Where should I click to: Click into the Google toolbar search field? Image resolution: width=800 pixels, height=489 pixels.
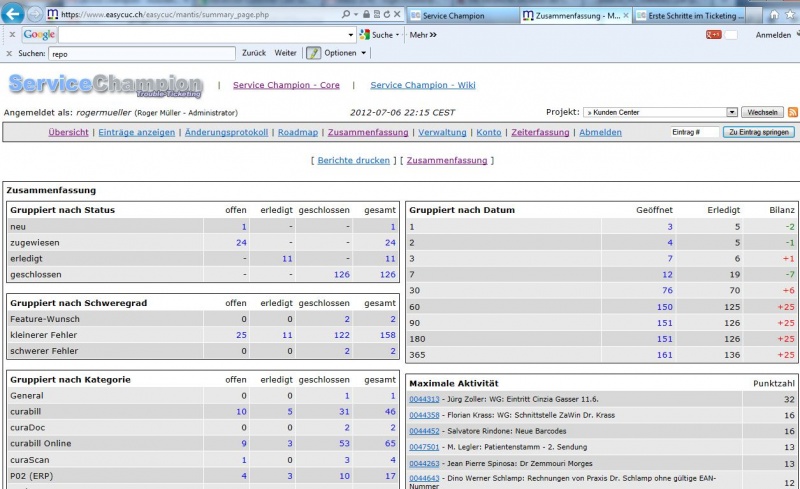click(x=203, y=35)
